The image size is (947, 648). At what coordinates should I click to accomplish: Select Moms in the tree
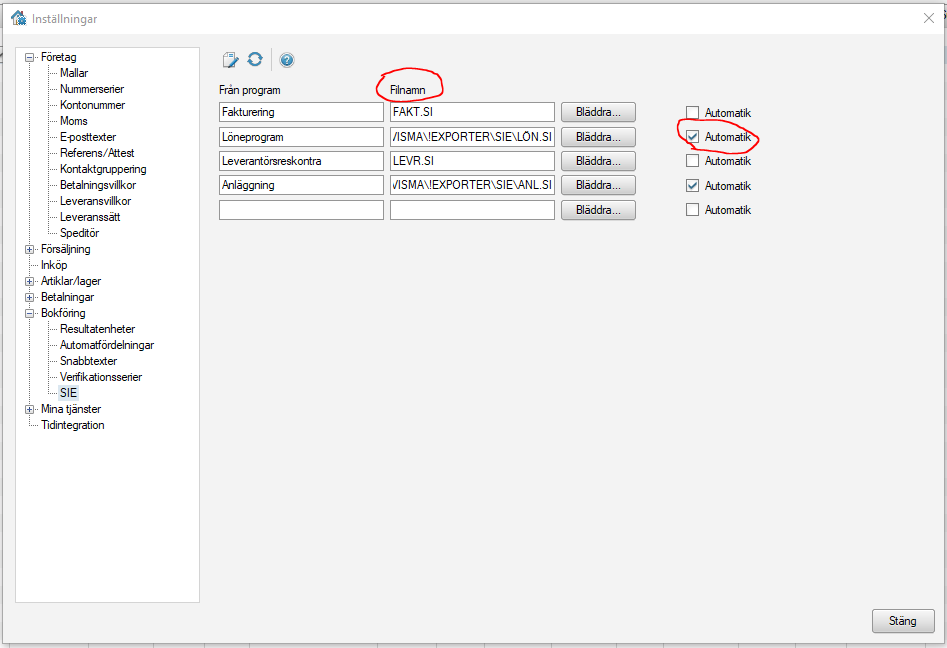pos(74,121)
